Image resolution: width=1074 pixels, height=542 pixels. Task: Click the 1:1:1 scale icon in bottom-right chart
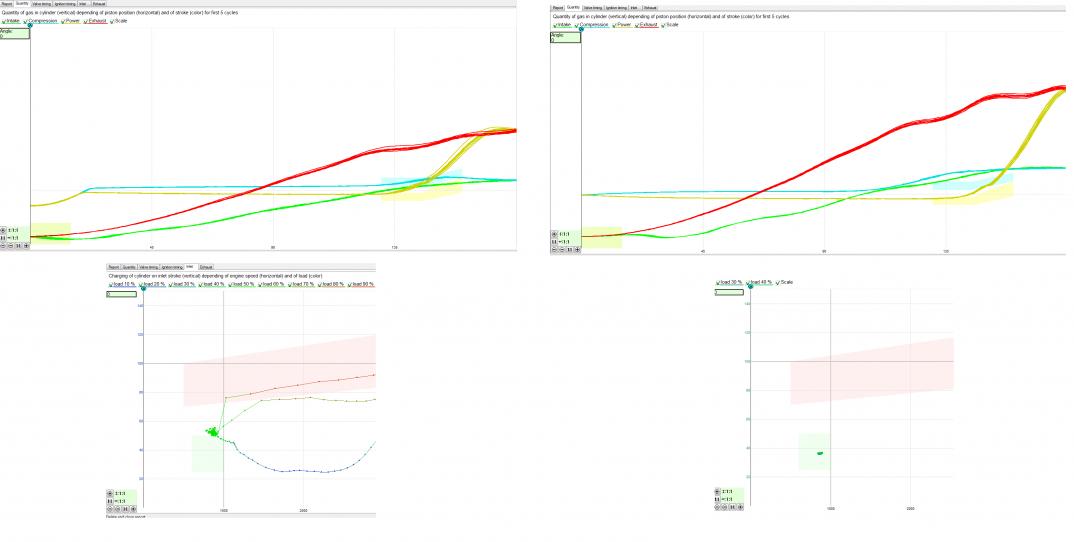[717, 491]
